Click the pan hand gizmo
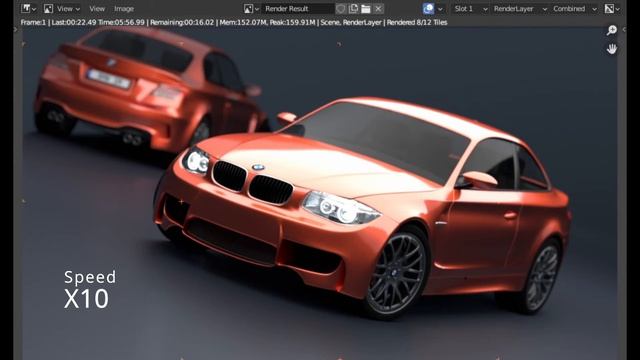Screen dimensions: 640x360 tap(611, 49)
